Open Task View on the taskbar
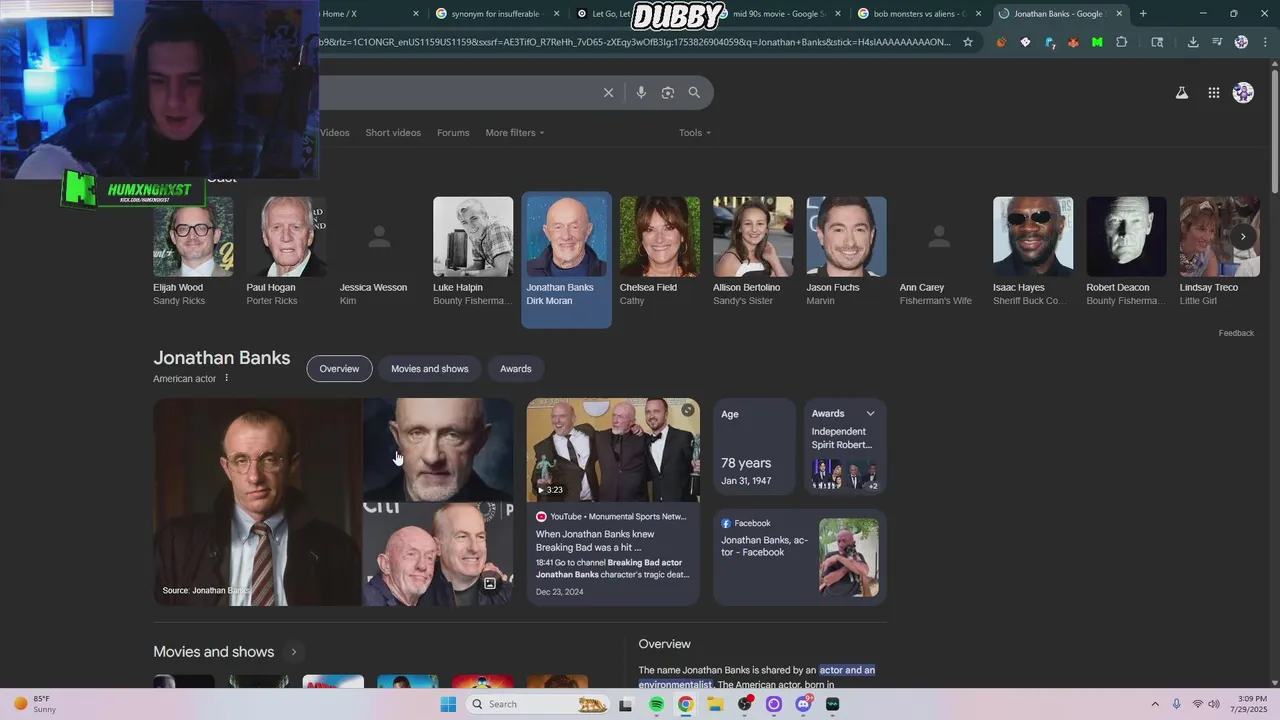The width and height of the screenshot is (1280, 720). point(626,704)
